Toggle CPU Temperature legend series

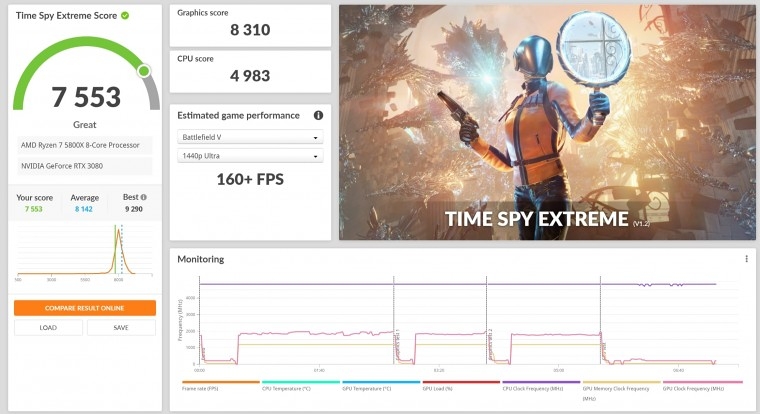pyautogui.click(x=301, y=386)
